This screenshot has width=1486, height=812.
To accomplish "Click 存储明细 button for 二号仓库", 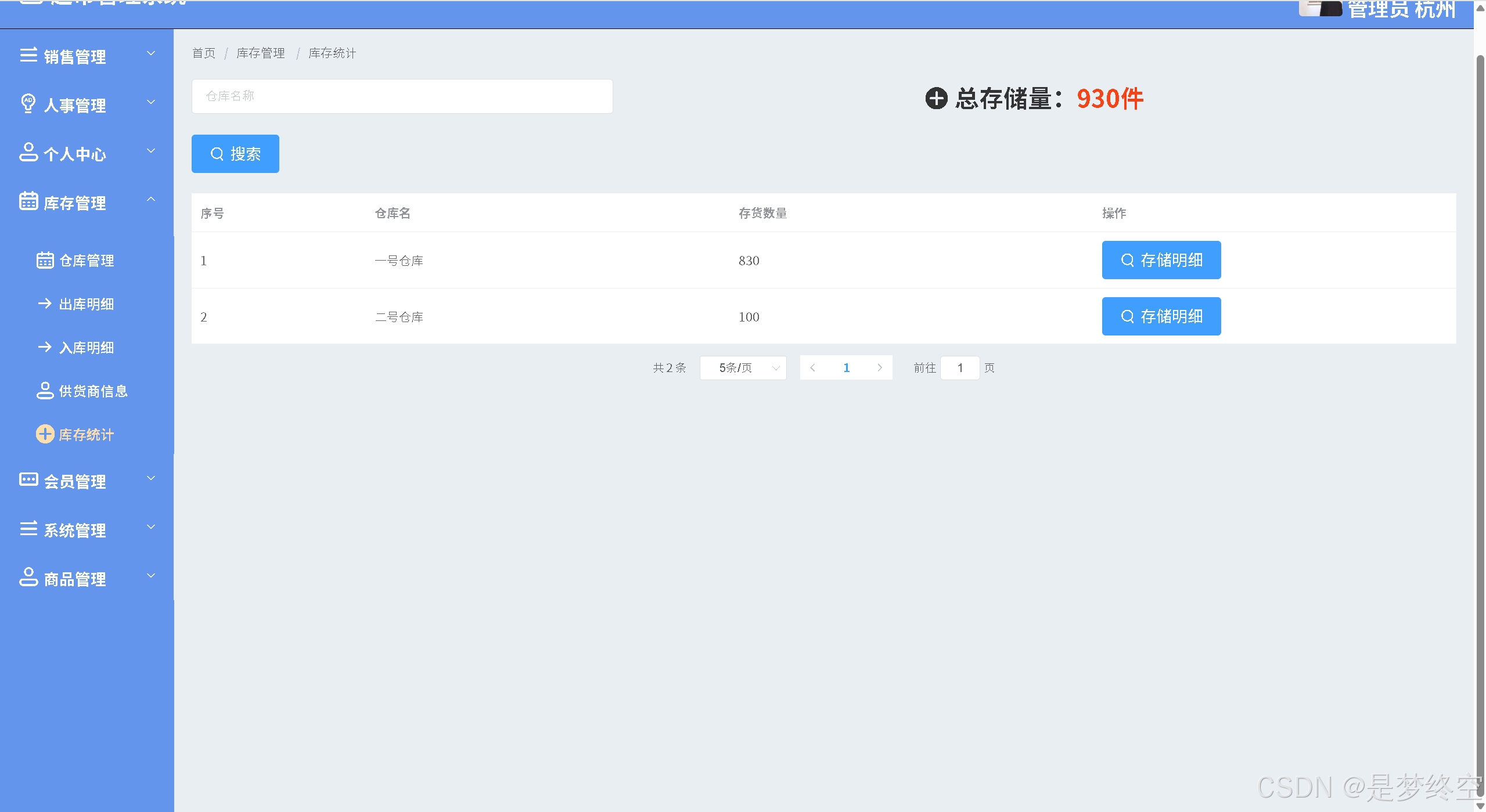I will click(1161, 316).
